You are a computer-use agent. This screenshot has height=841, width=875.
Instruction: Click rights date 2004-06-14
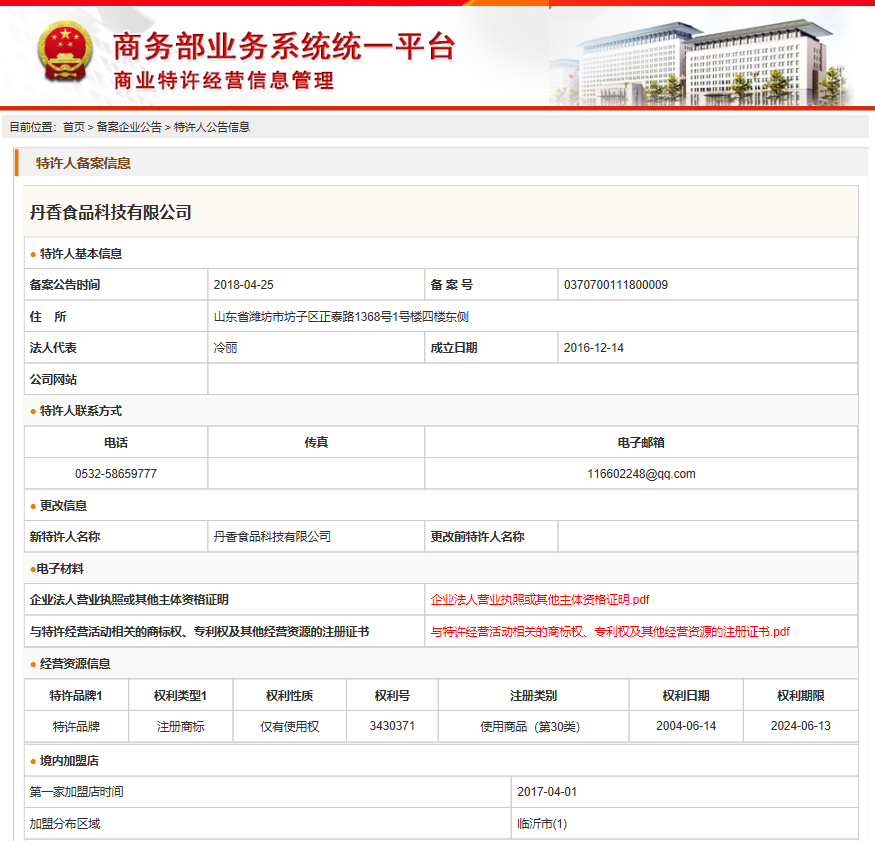click(x=686, y=726)
